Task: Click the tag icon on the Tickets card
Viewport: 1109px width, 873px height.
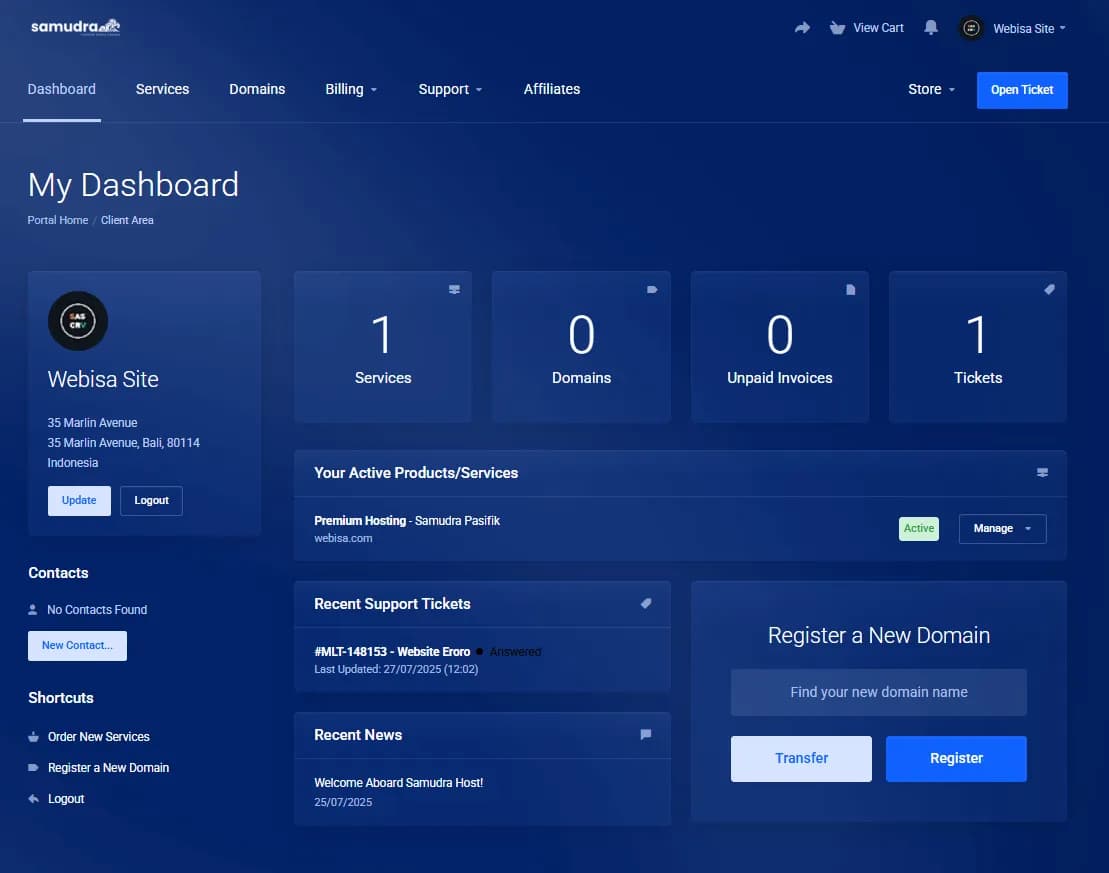Action: pyautogui.click(x=1048, y=288)
